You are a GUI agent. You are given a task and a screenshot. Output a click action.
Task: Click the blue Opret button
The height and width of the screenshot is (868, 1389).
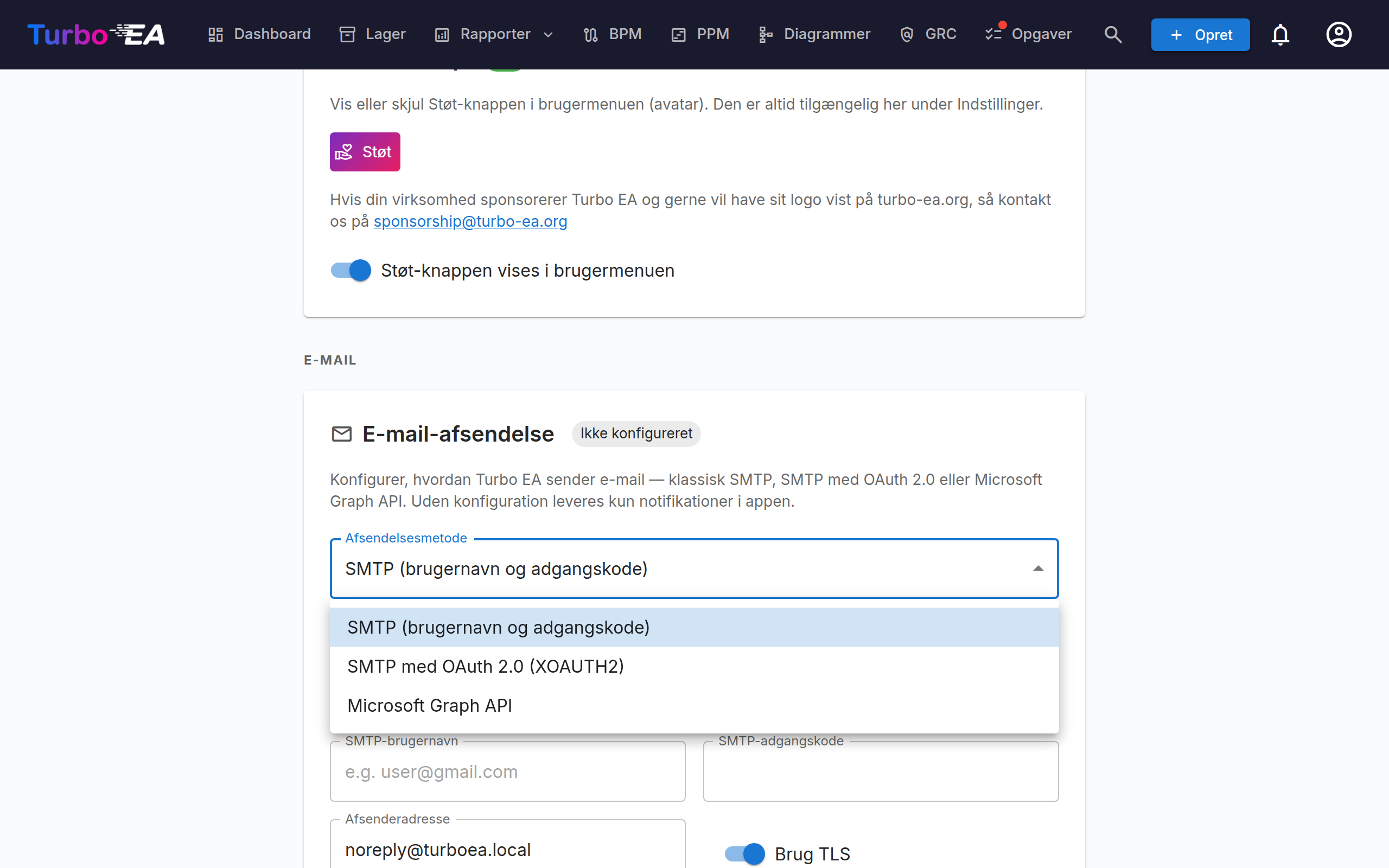point(1200,35)
